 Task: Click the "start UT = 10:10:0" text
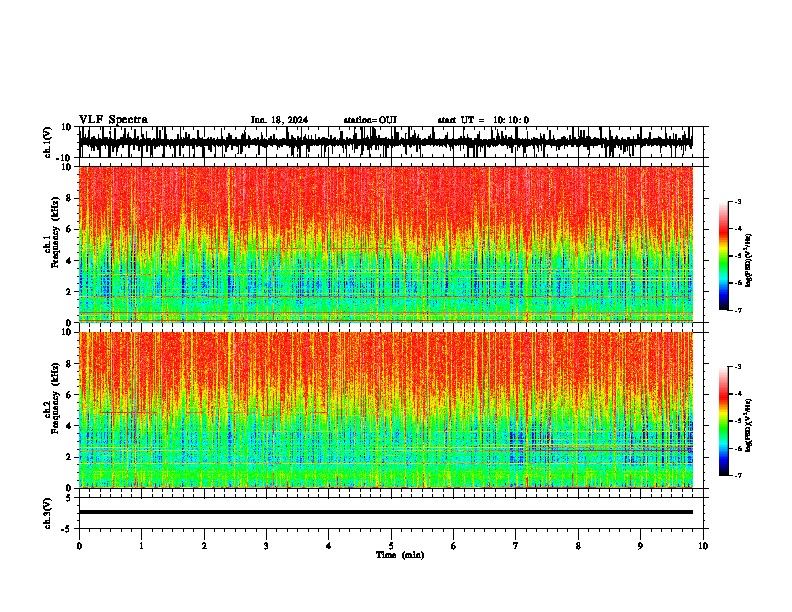click(483, 120)
